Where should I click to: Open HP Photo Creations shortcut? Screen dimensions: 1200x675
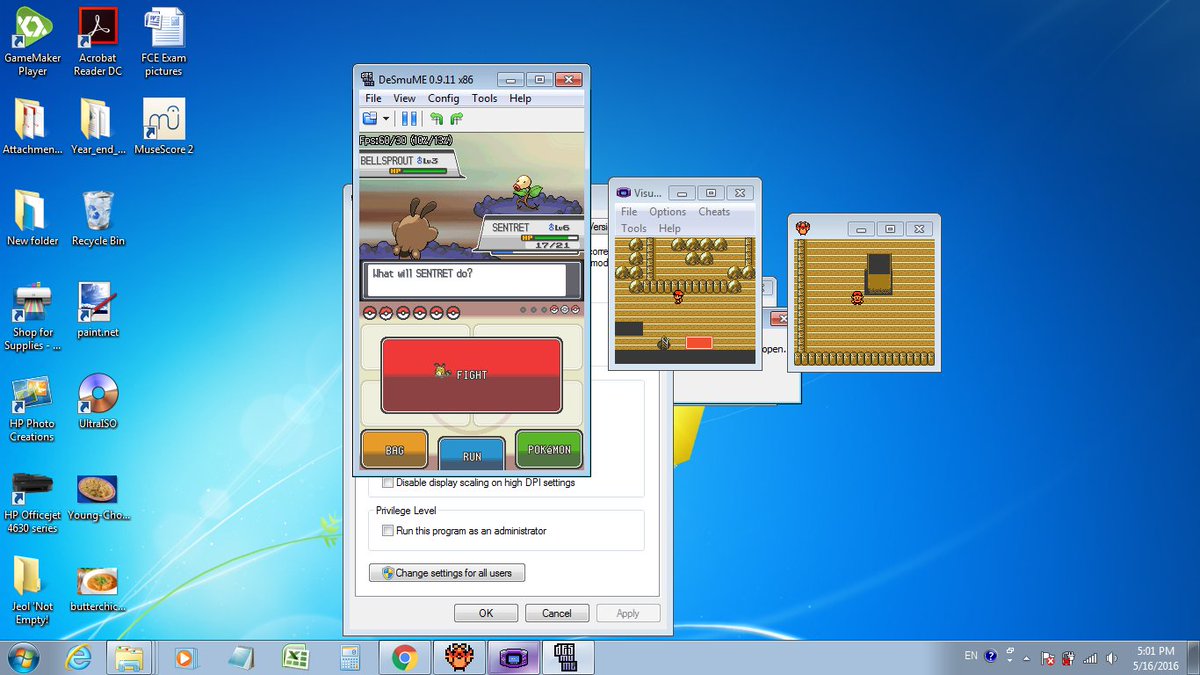click(x=33, y=408)
